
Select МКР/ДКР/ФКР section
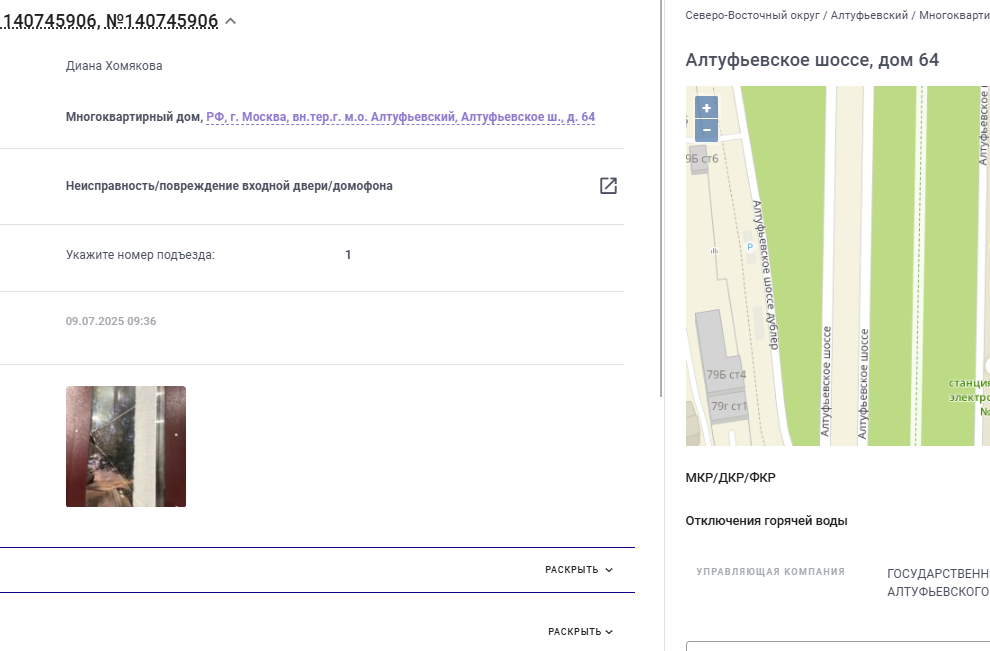[x=731, y=477]
